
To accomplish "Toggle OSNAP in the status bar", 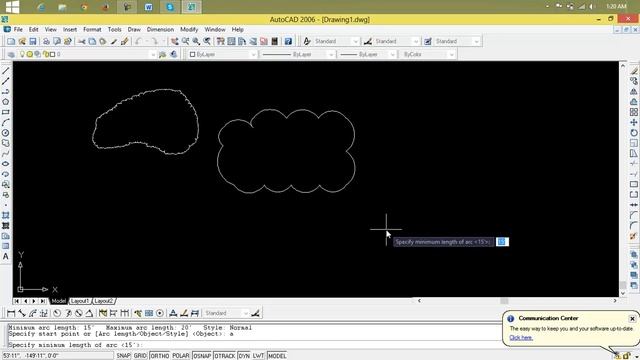I will pos(202,356).
